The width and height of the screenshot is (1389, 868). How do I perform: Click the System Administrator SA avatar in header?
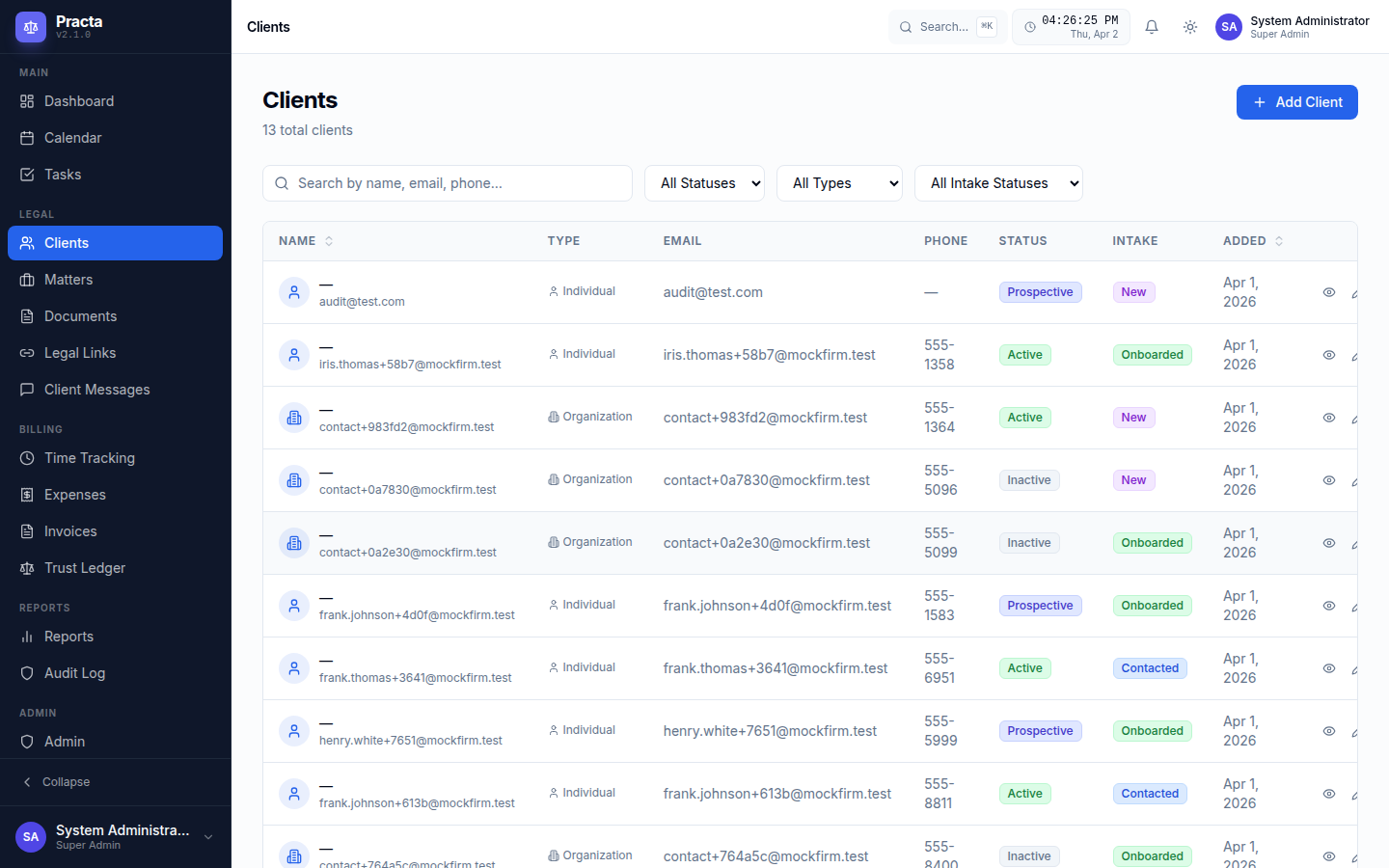point(1228,27)
